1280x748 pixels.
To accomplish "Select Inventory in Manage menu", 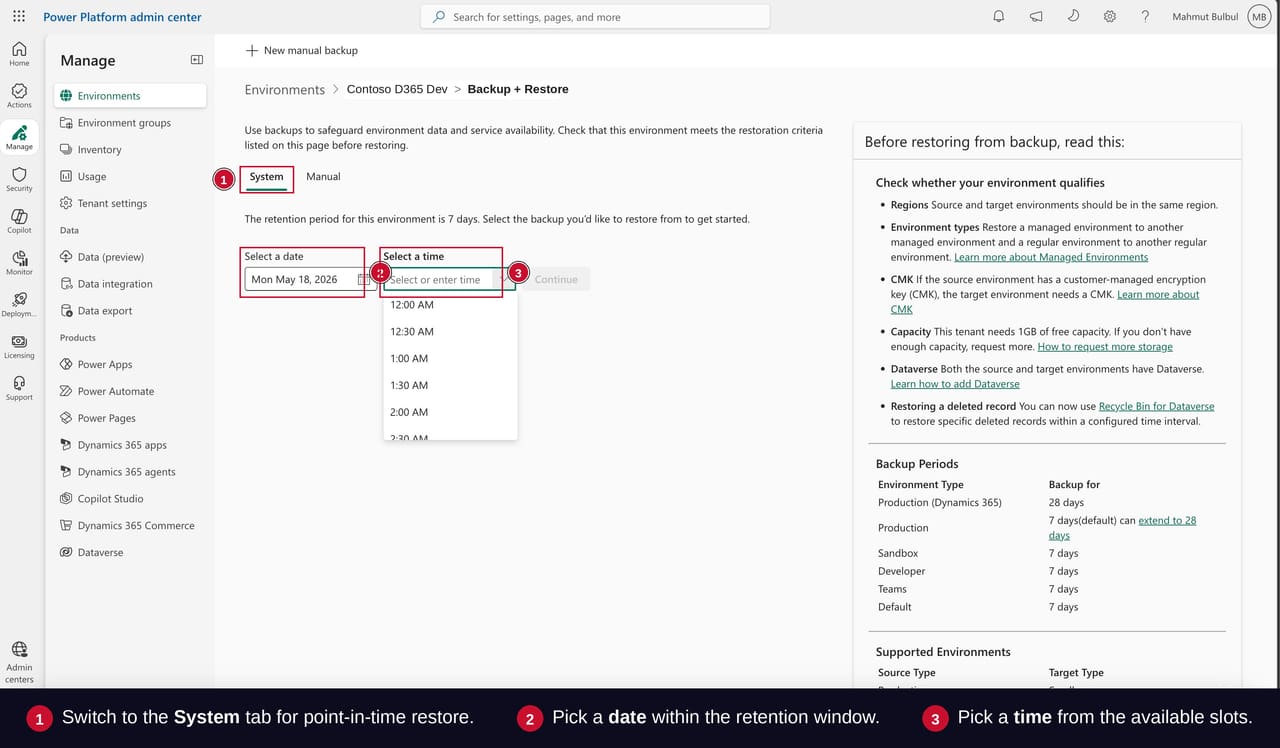I will point(130,150).
